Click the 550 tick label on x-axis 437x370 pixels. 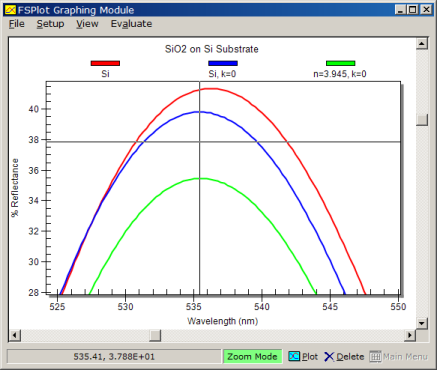point(398,307)
